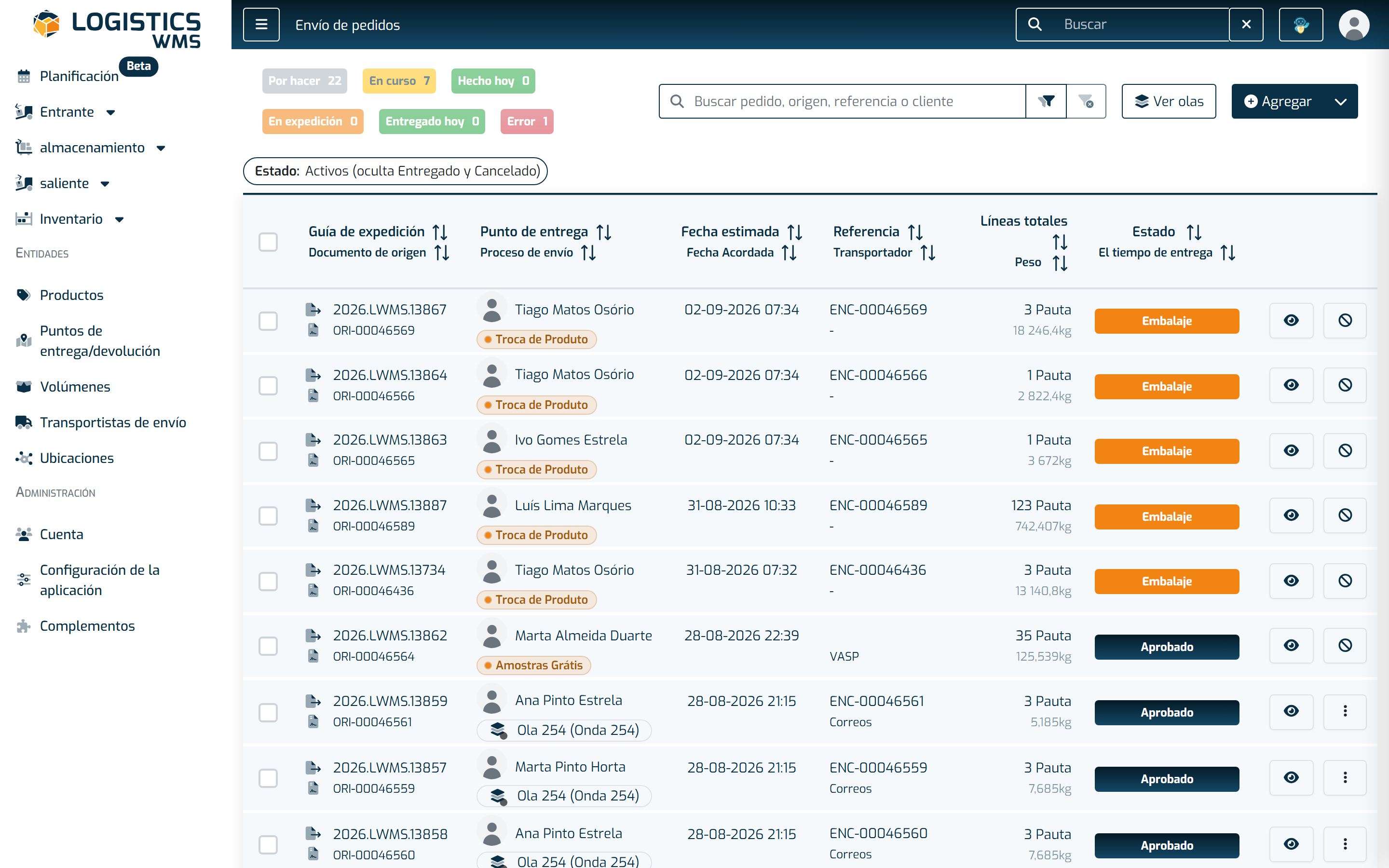Select checkbox for order 2026.LWMS.13863
The width and height of the screenshot is (1389, 868).
click(268, 451)
